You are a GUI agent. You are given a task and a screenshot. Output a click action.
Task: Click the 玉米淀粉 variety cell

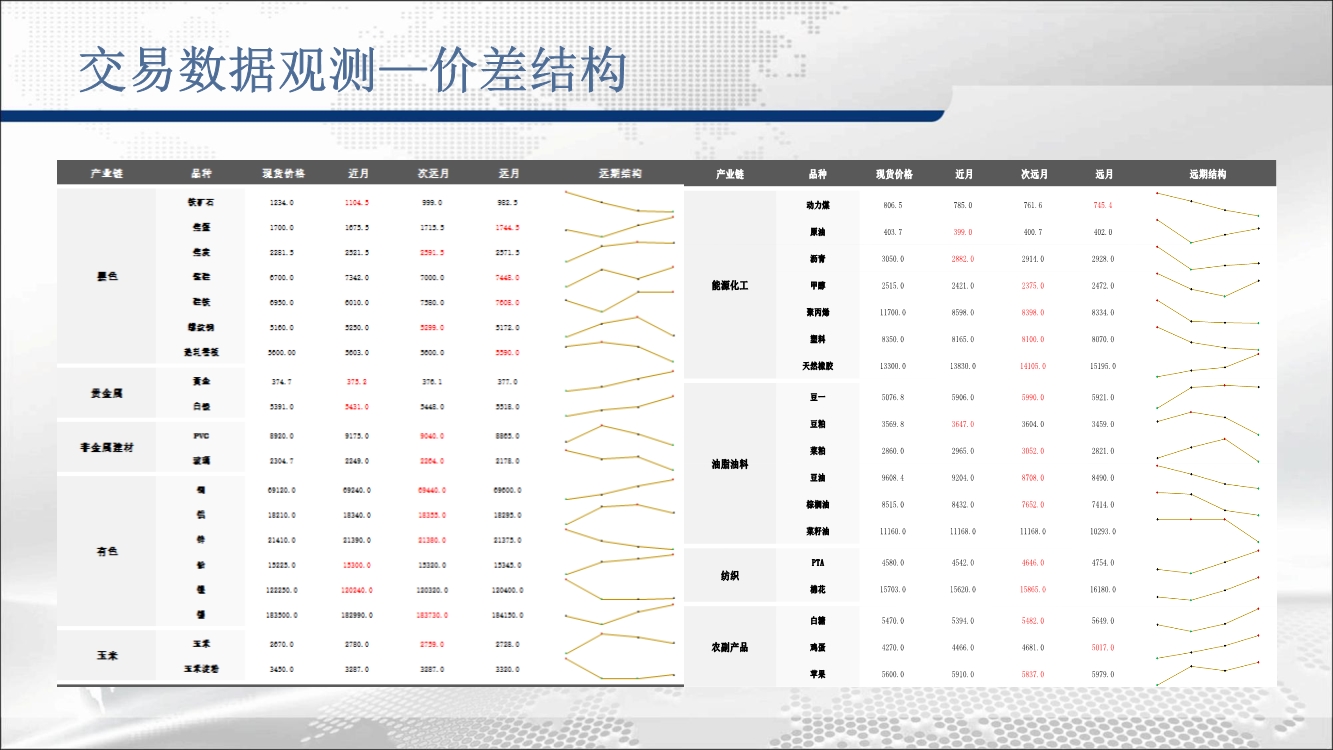pos(201,669)
